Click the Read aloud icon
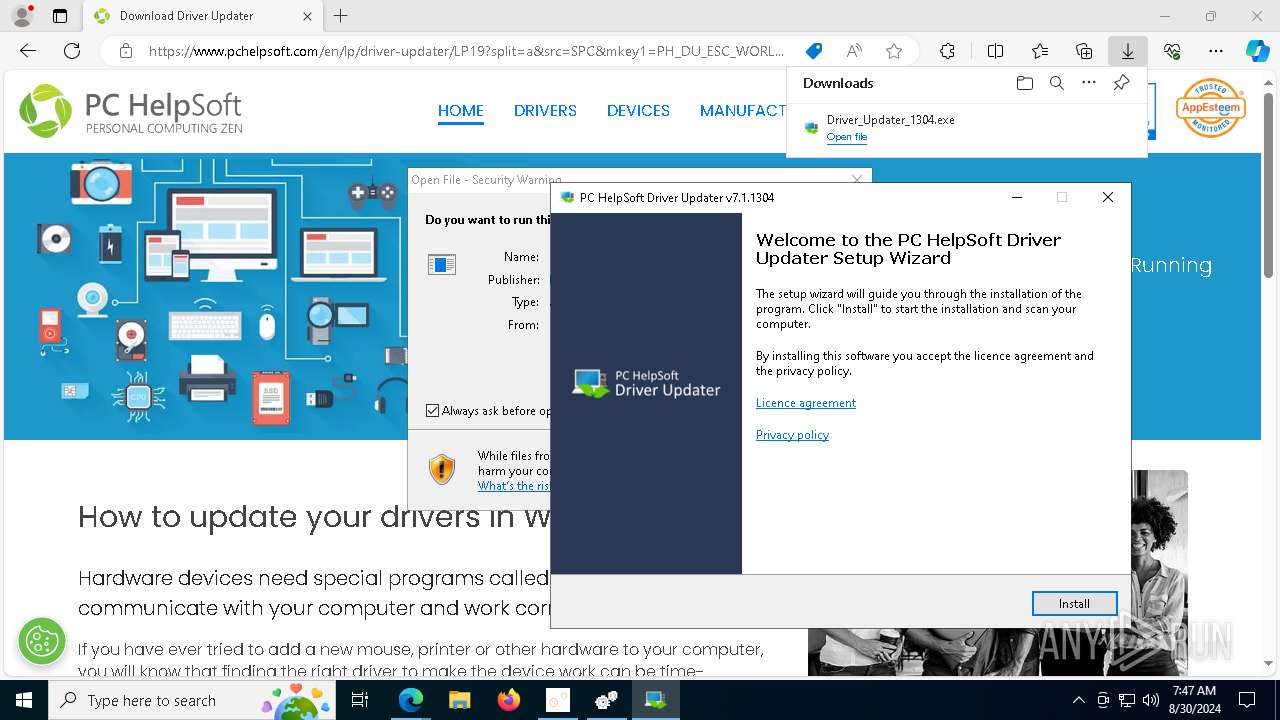This screenshot has height=720, width=1280. tap(854, 51)
